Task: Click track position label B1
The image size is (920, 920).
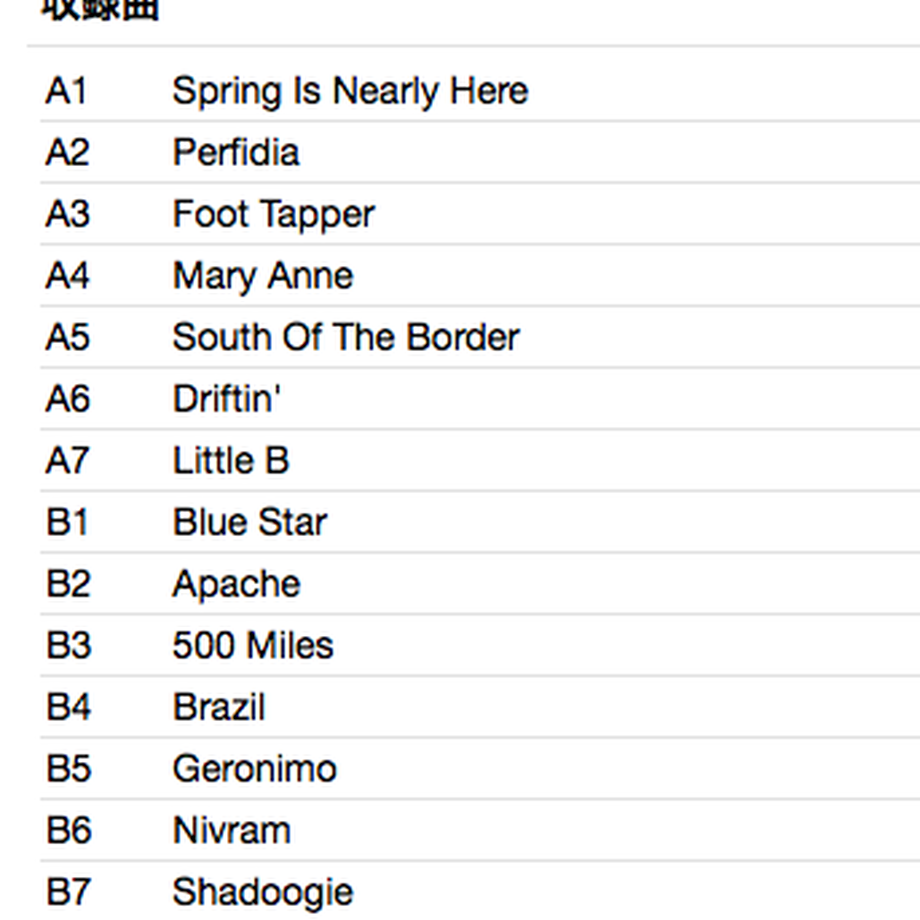Action: click(67, 522)
